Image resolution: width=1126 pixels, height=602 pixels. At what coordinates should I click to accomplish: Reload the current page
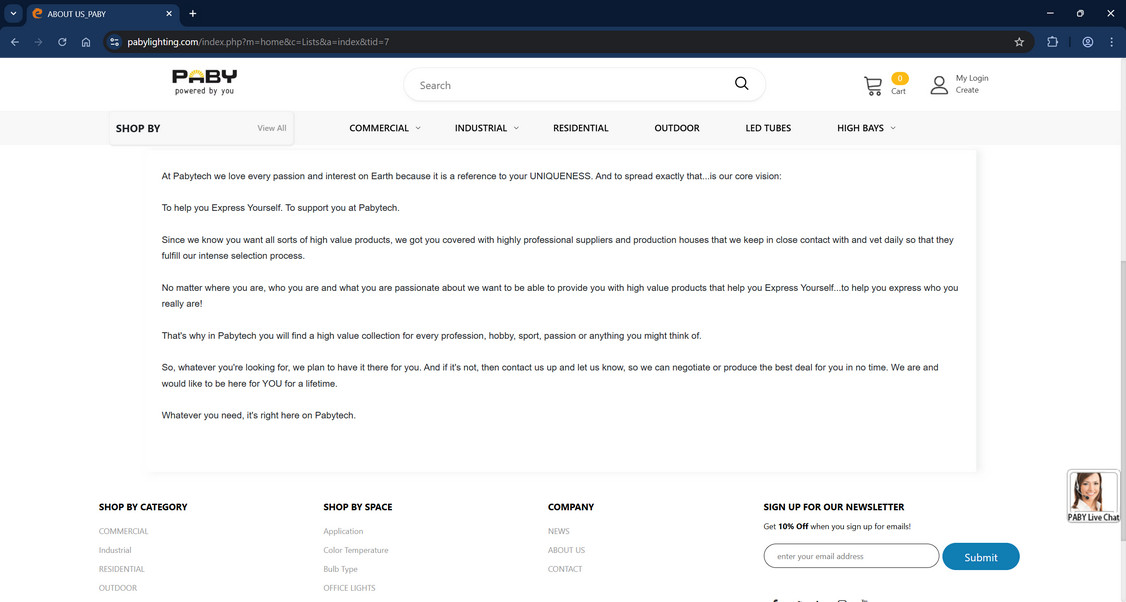(62, 42)
